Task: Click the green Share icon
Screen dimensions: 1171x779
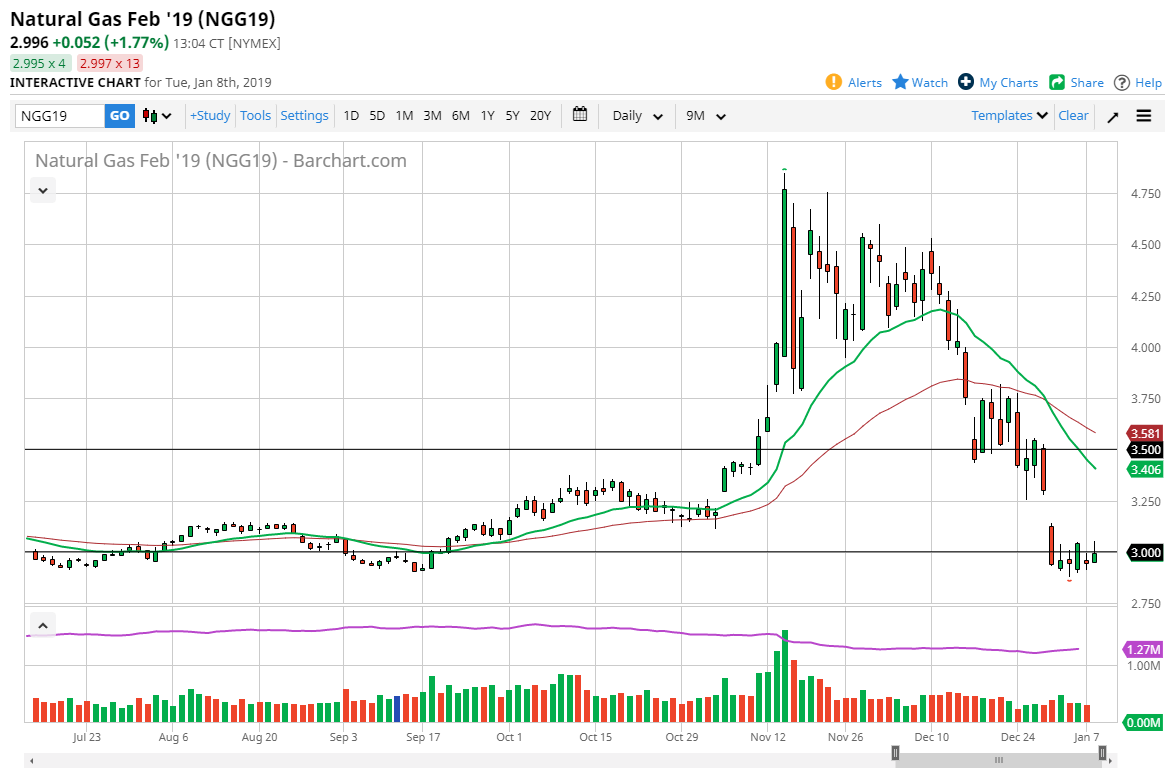Action: pyautogui.click(x=1057, y=82)
